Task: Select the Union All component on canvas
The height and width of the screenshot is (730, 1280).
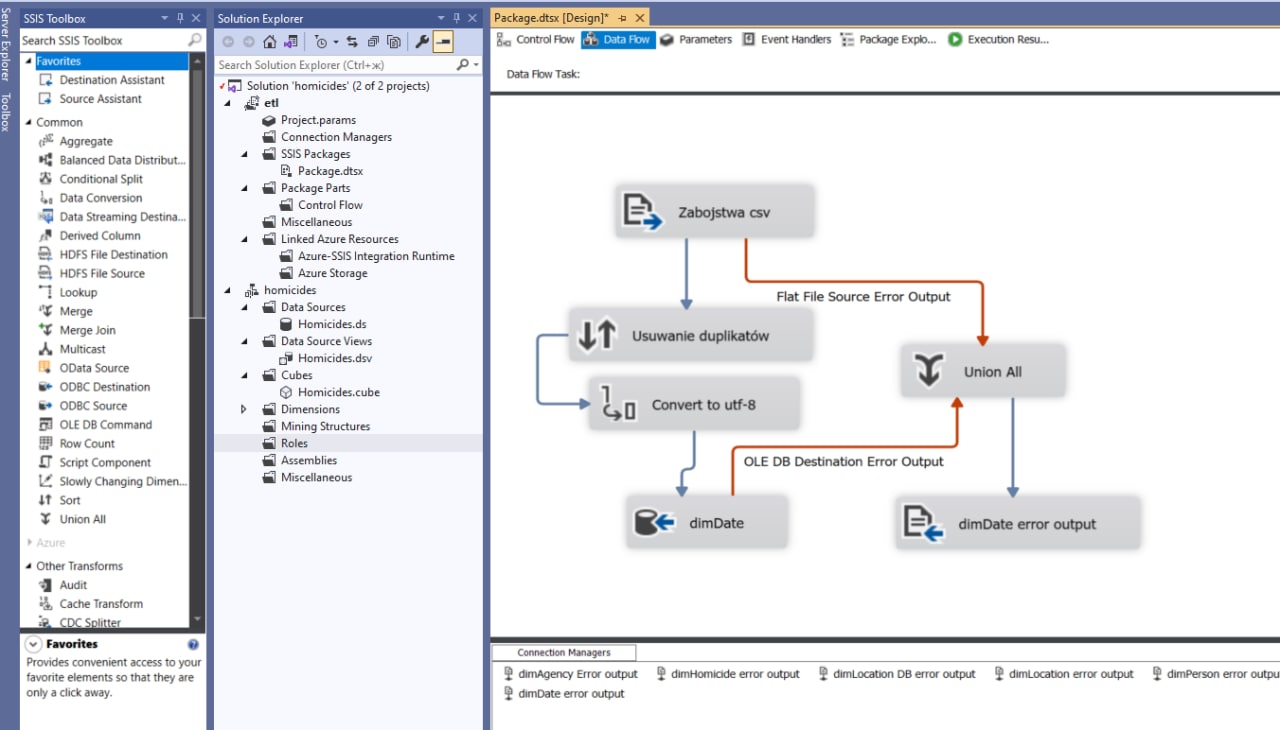Action: coord(983,371)
